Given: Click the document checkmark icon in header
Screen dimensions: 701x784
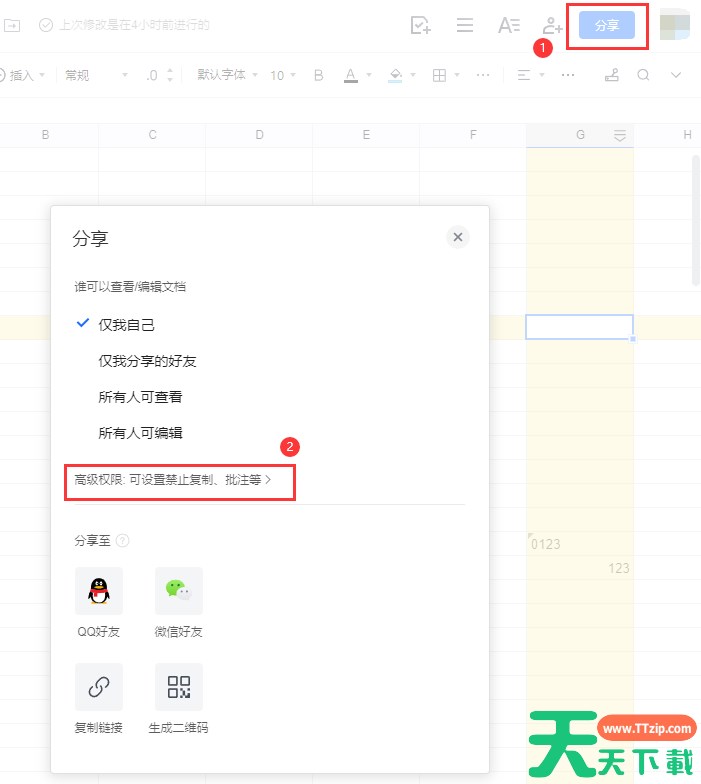Looking at the screenshot, I should coord(421,26).
